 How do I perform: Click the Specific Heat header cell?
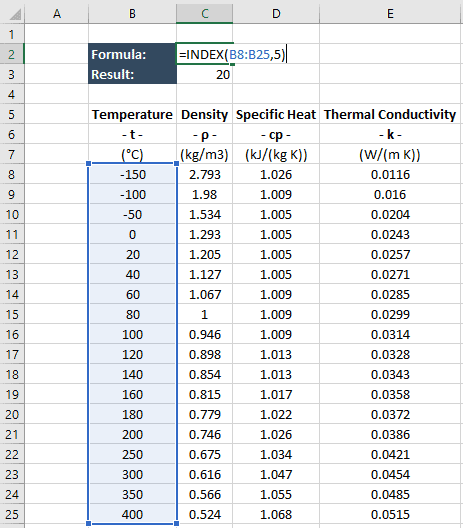(x=276, y=114)
